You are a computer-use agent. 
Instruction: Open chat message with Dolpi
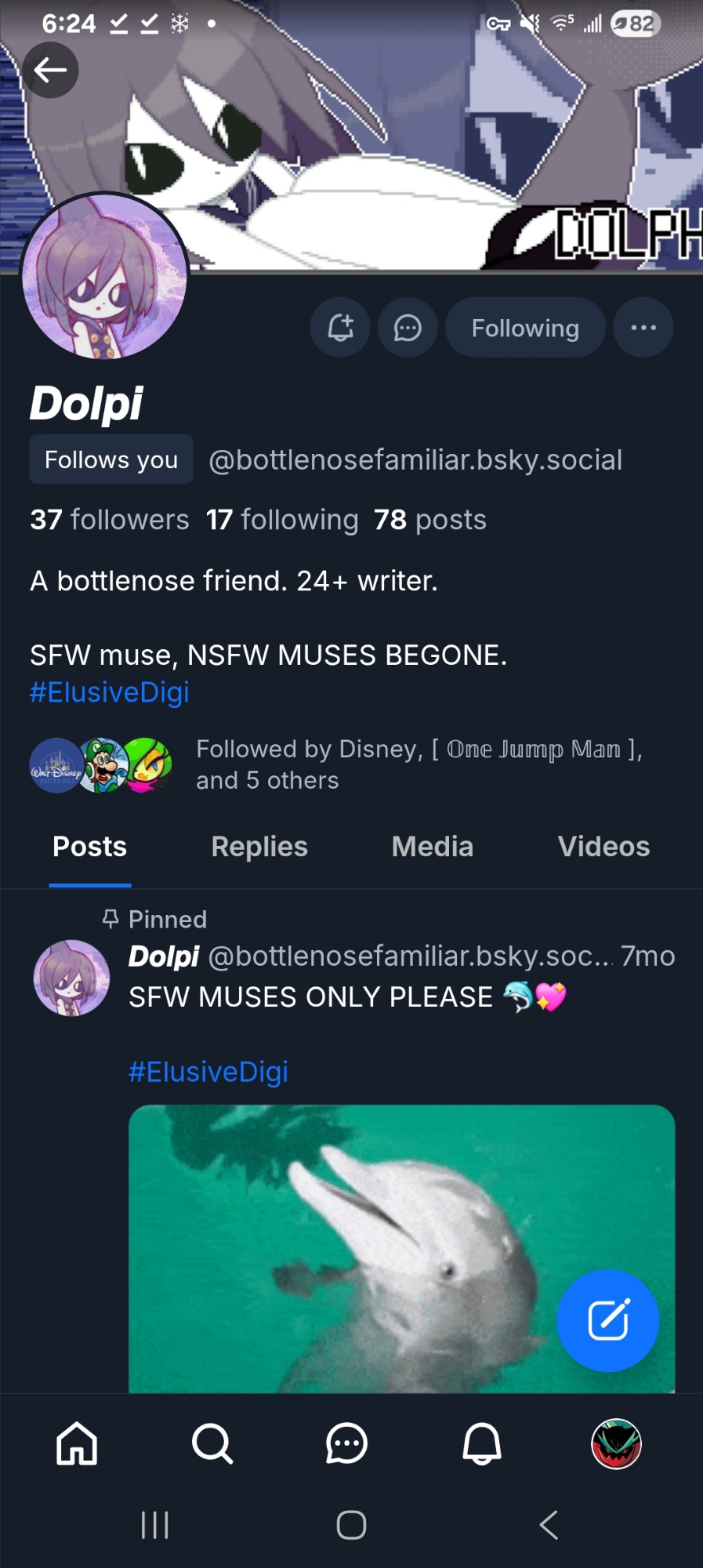coord(408,328)
